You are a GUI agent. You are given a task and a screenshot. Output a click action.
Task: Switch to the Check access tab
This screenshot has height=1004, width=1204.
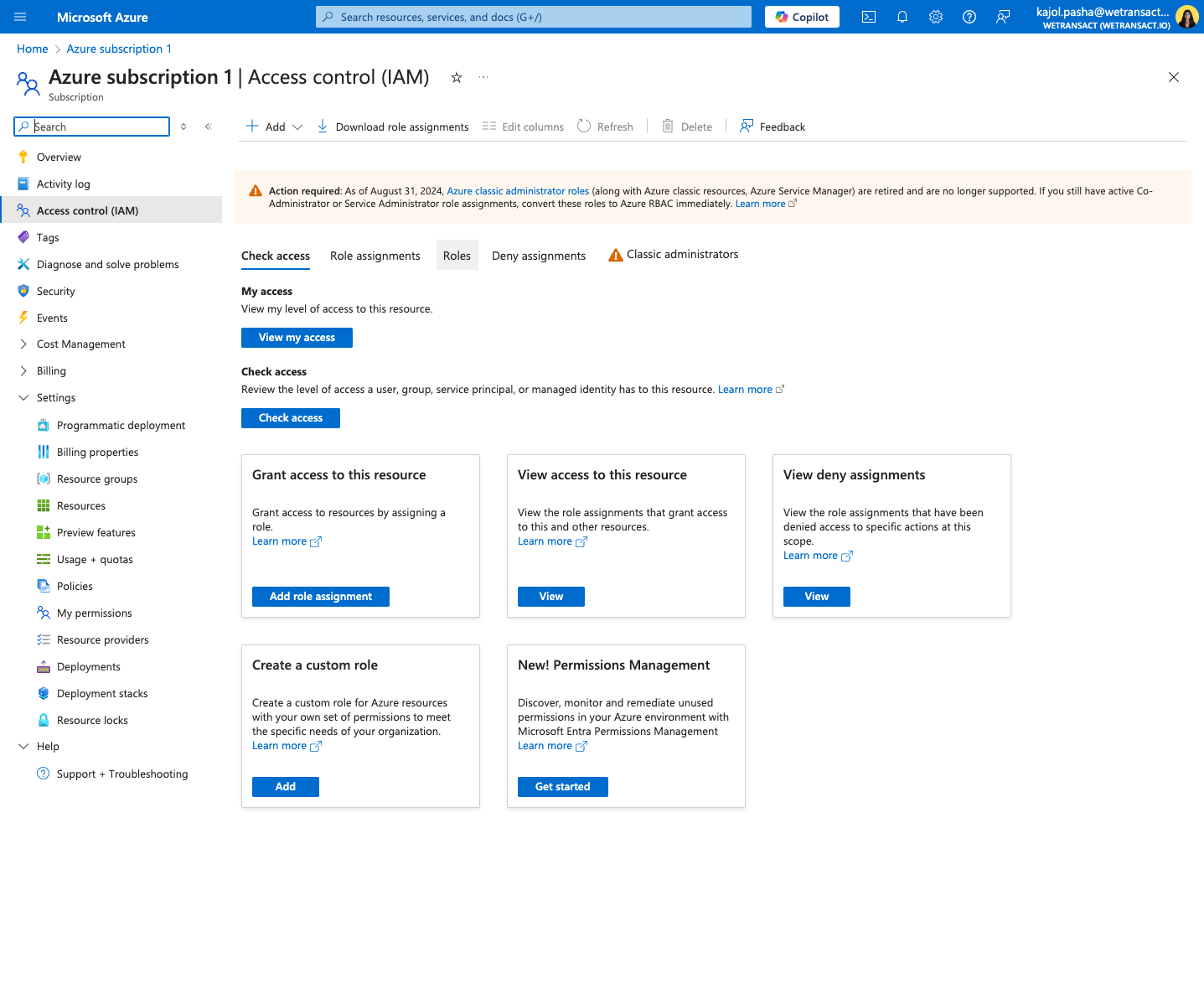point(276,256)
